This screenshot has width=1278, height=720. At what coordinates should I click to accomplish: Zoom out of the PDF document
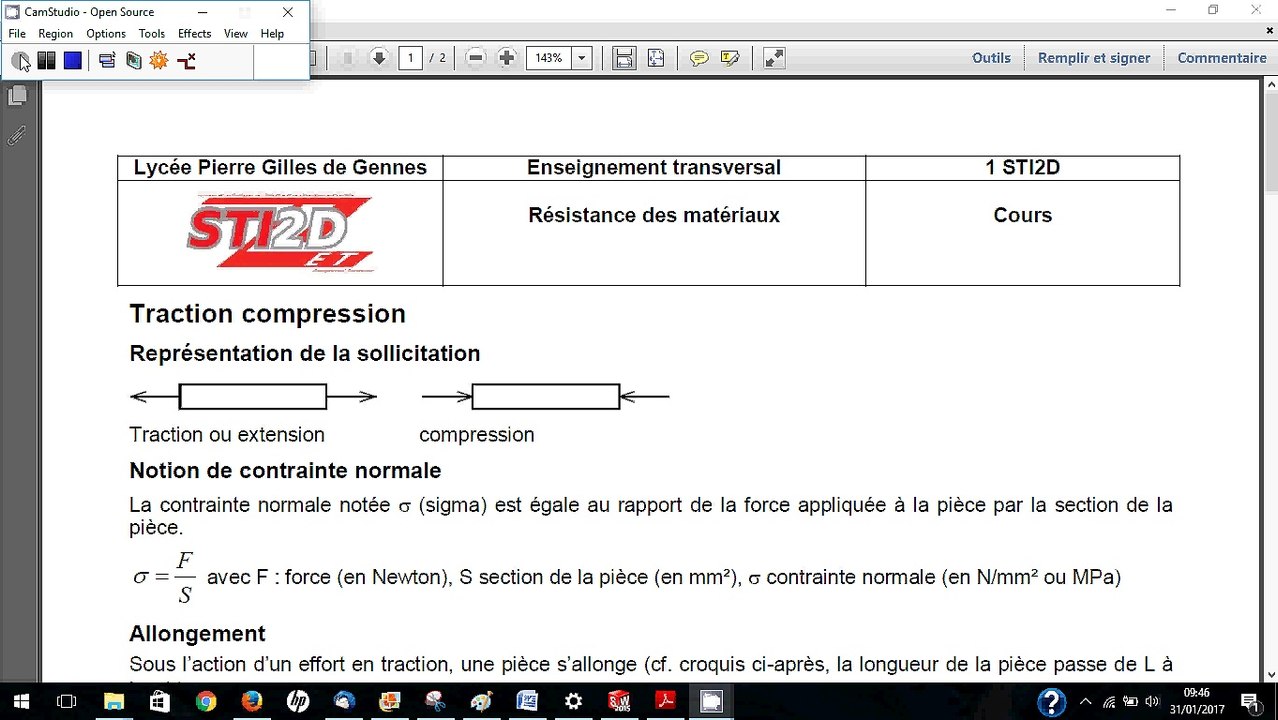(x=476, y=58)
